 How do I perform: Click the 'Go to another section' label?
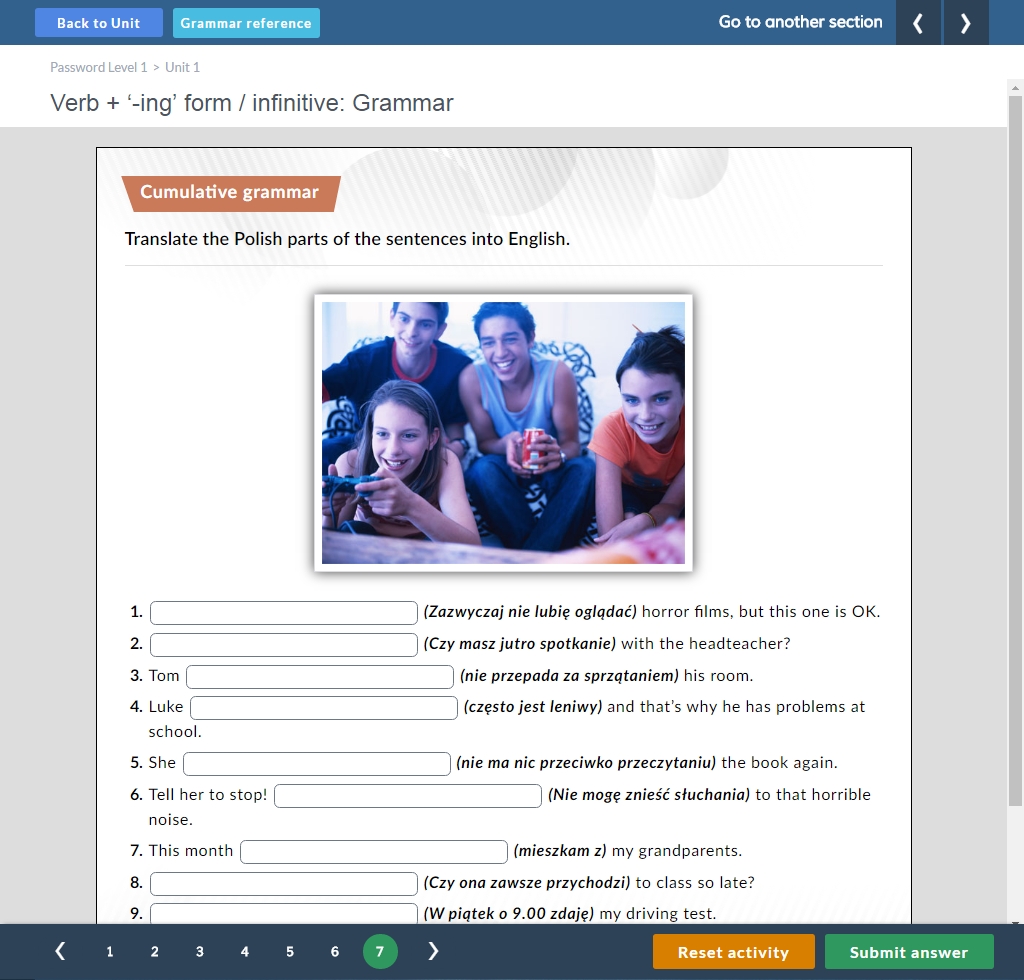(801, 22)
